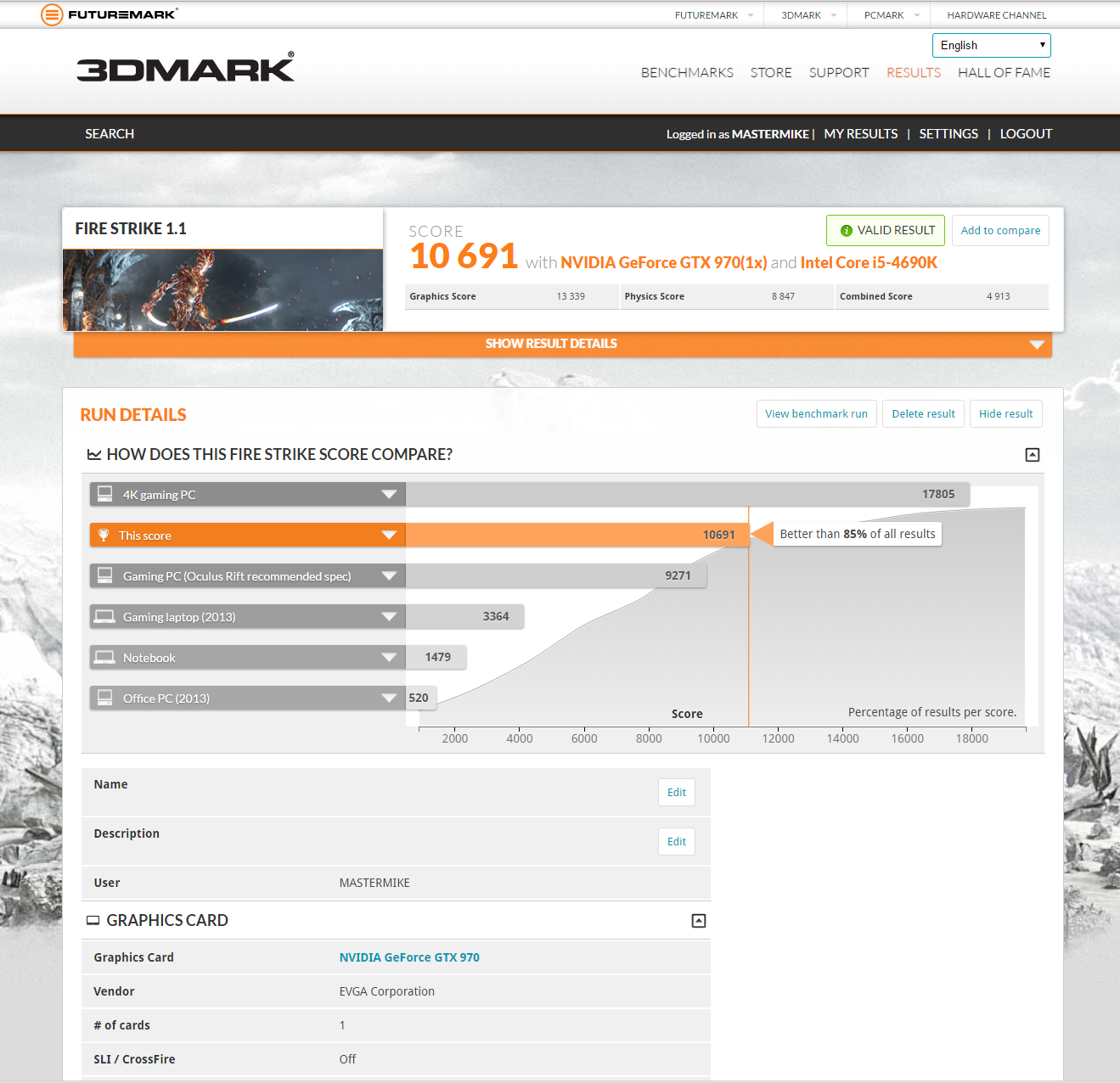Expand the Notebook row

coord(389,657)
